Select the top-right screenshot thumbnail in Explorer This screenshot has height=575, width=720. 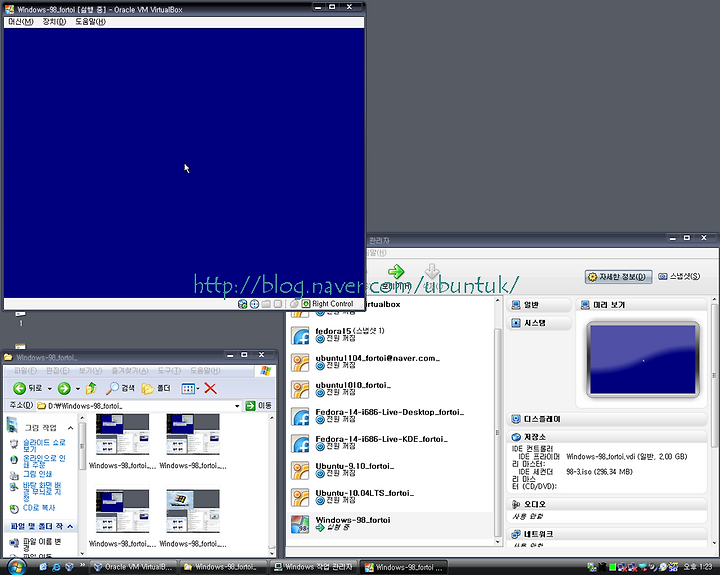(x=193, y=434)
